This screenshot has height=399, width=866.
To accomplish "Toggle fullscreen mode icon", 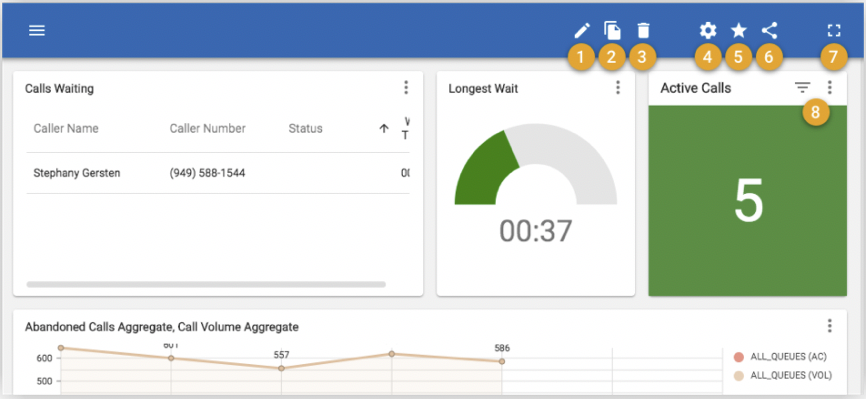I will tap(833, 30).
